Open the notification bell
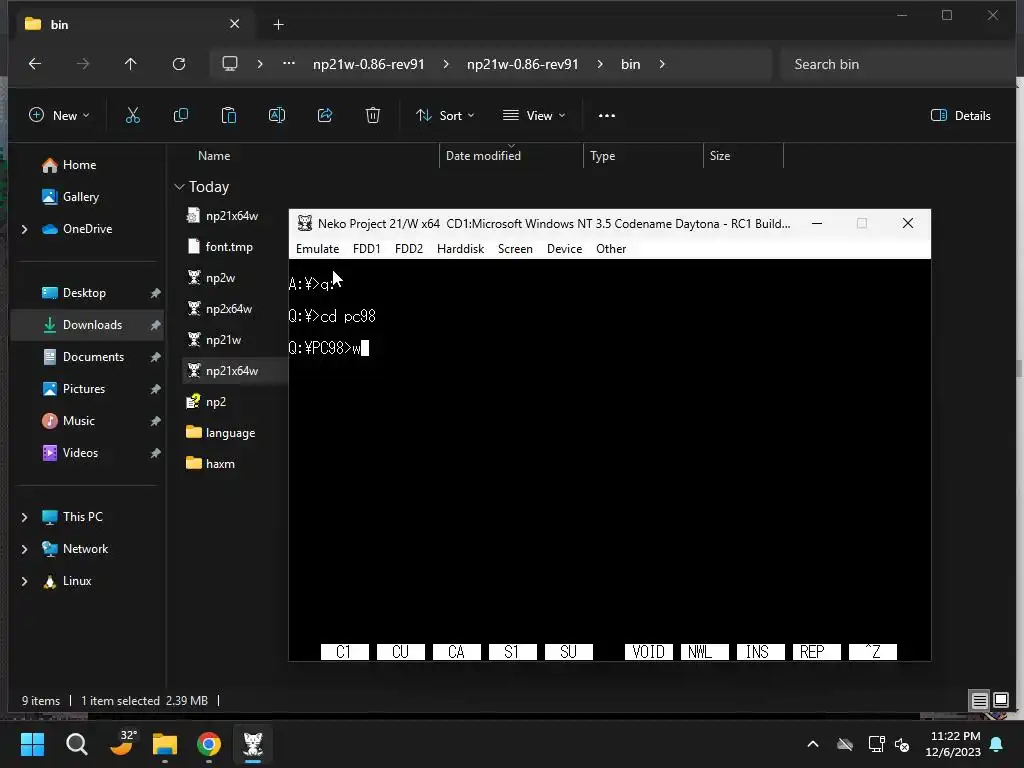Image resolution: width=1024 pixels, height=768 pixels. point(997,744)
